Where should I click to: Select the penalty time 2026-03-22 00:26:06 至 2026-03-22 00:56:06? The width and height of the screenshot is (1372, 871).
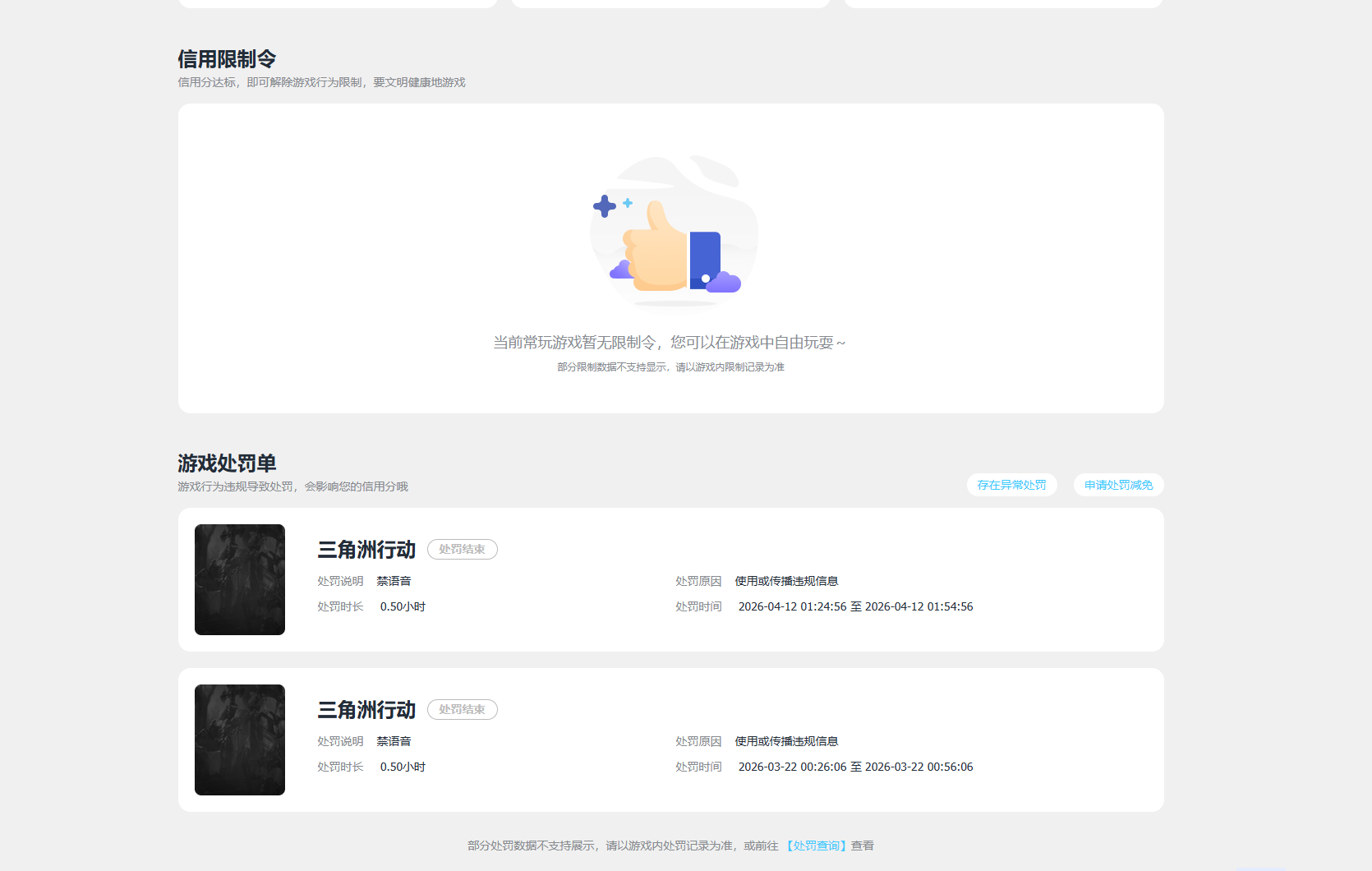pos(855,767)
